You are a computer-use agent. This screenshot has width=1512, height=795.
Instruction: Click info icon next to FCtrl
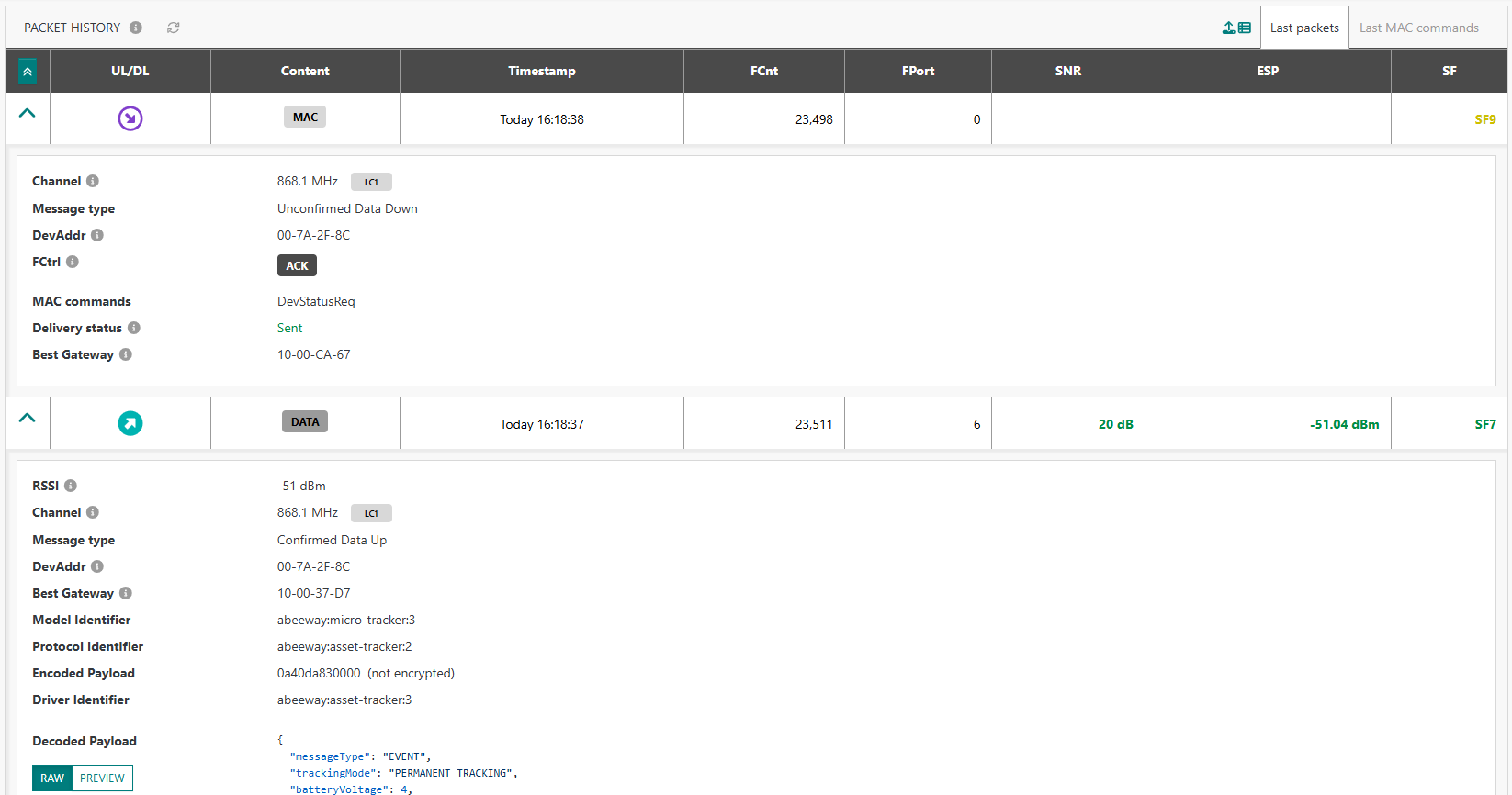73,262
